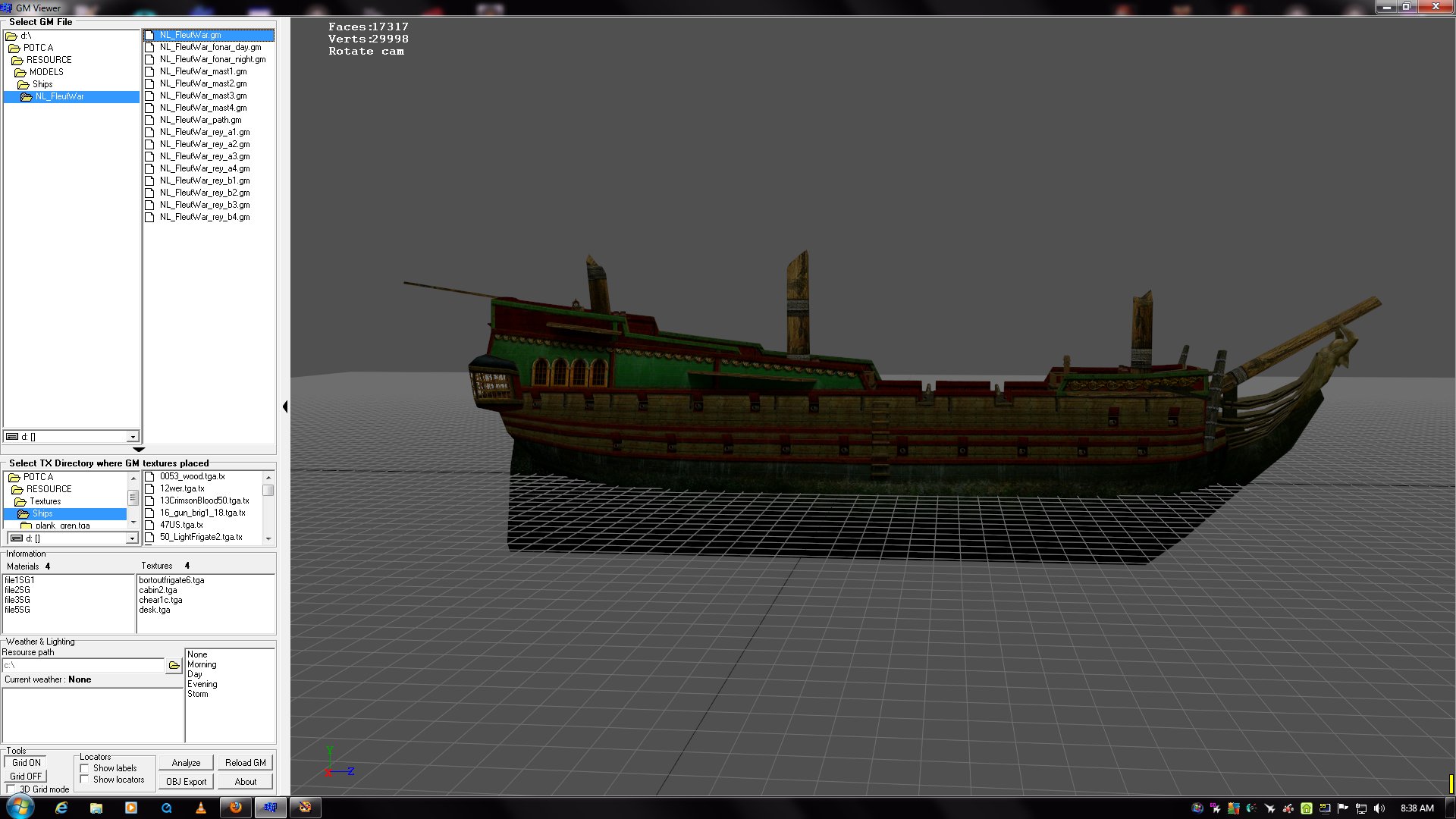Click scroll-down arrow of texture file list
Viewport: 1456px width, 819px height.
coord(268,538)
